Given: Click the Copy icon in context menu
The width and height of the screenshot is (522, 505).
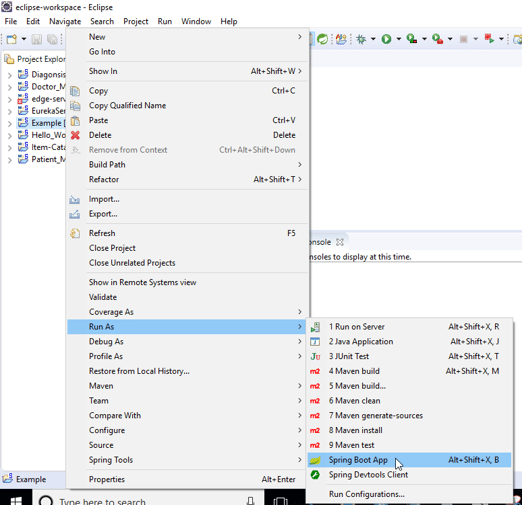Looking at the screenshot, I should tap(75, 91).
